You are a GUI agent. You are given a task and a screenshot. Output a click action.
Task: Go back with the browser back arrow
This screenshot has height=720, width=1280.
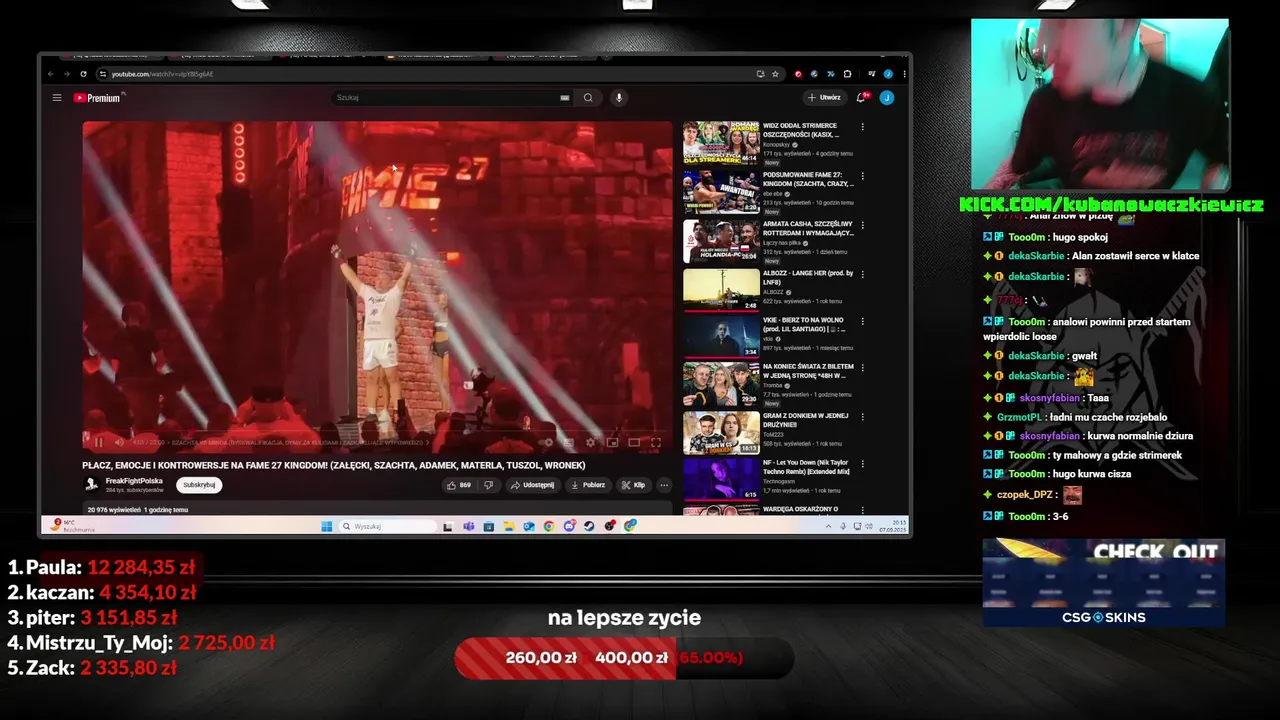[x=51, y=74]
